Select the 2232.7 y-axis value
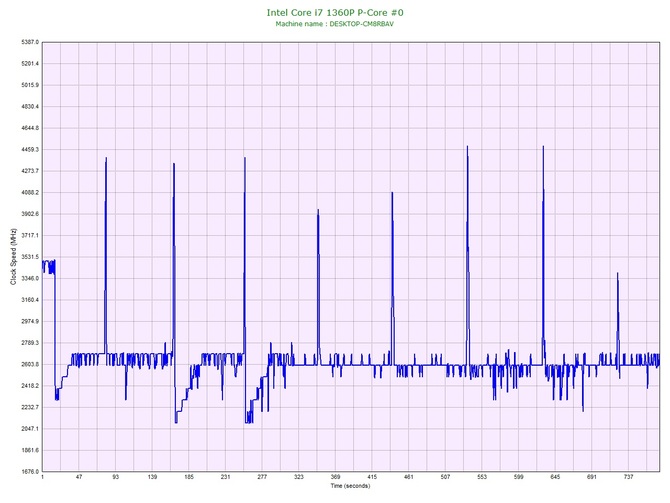 (30, 407)
